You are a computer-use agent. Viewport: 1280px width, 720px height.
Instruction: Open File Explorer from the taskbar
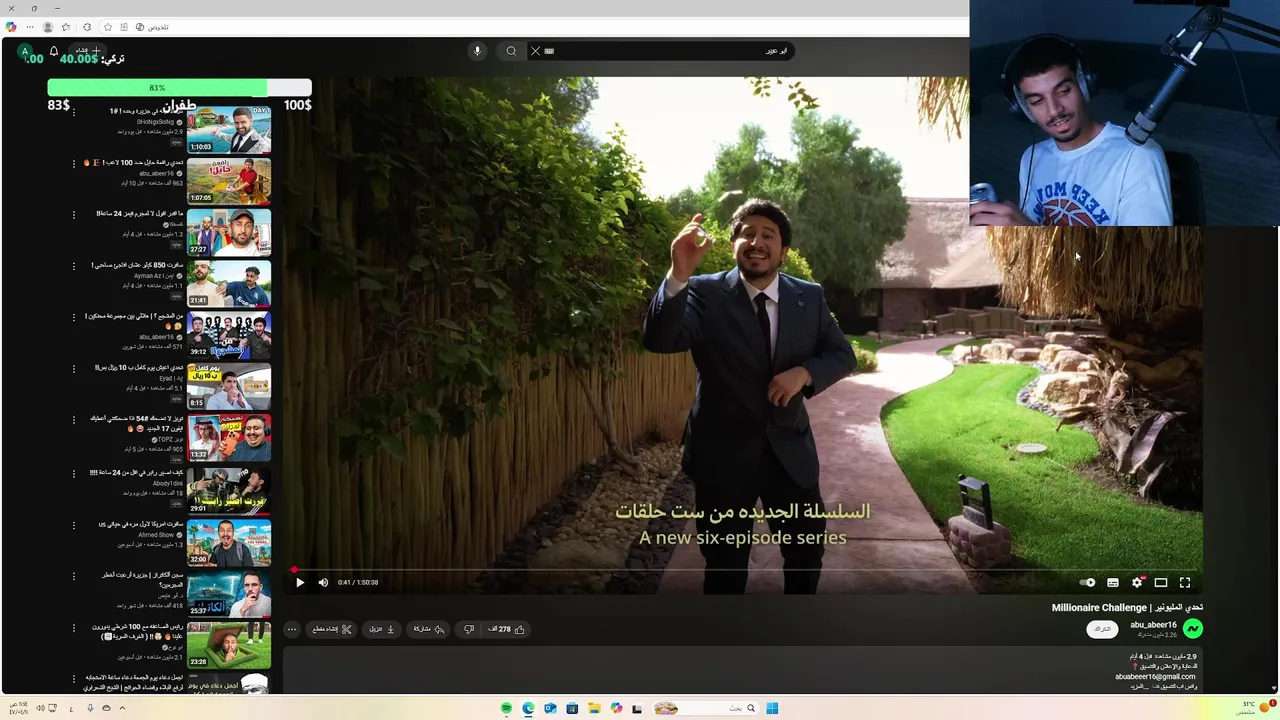pyautogui.click(x=594, y=708)
